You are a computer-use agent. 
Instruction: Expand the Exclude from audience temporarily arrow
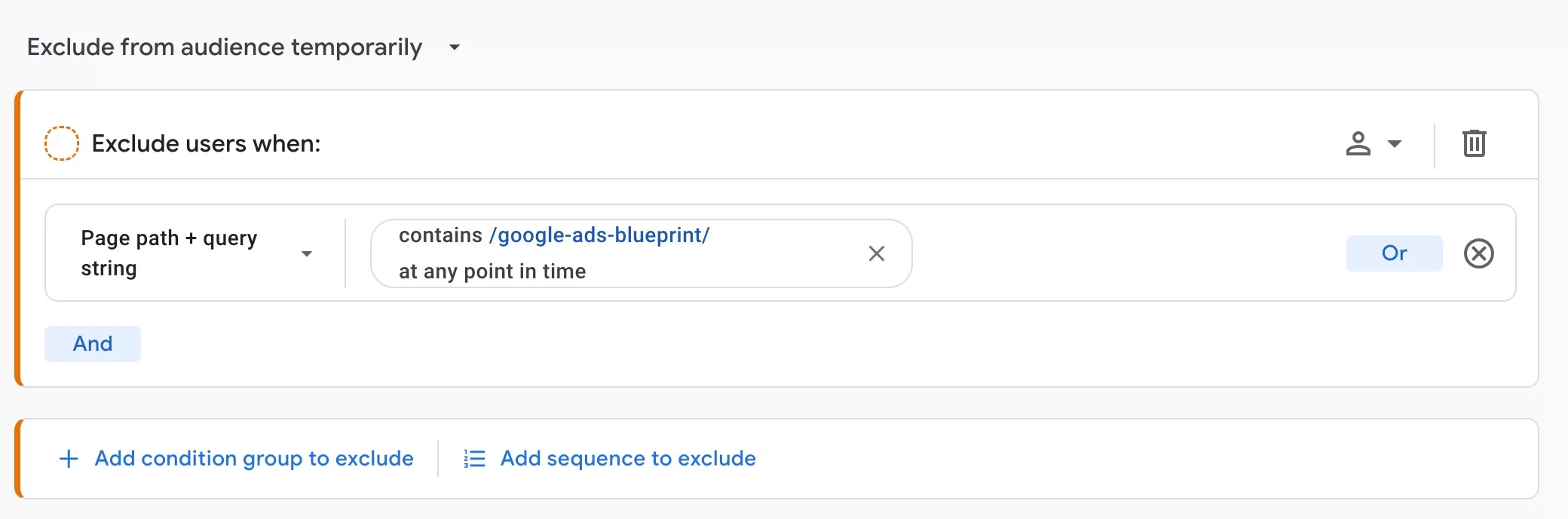pyautogui.click(x=454, y=48)
